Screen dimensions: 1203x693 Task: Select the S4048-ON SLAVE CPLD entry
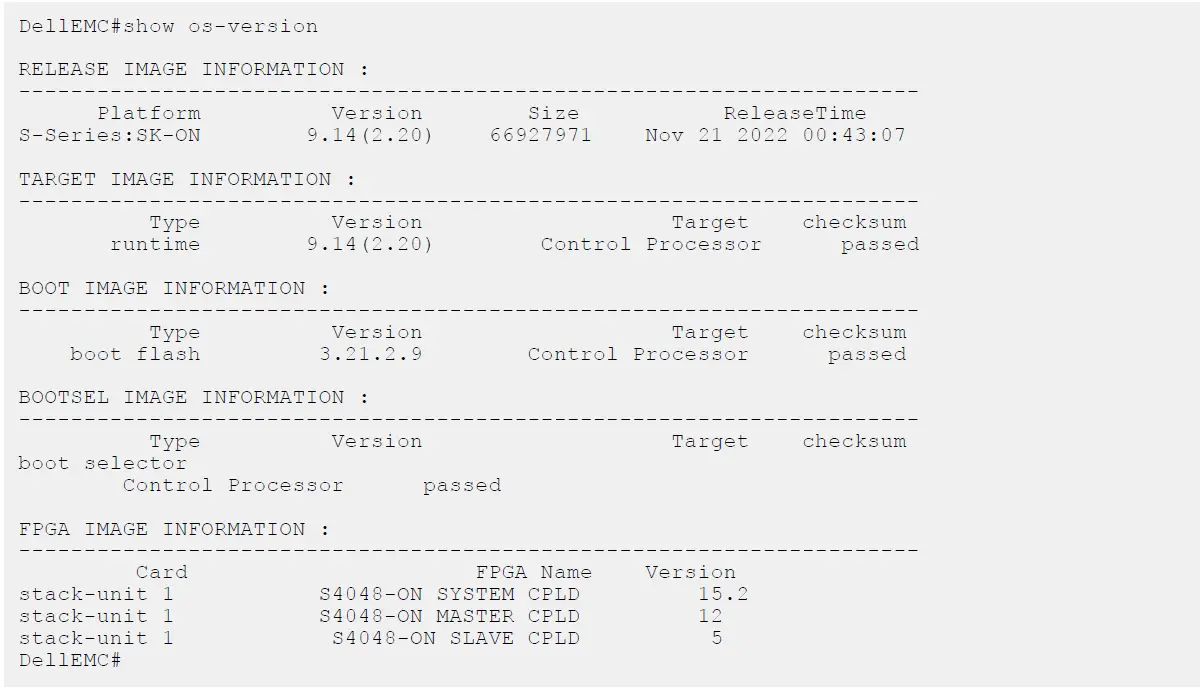point(455,638)
